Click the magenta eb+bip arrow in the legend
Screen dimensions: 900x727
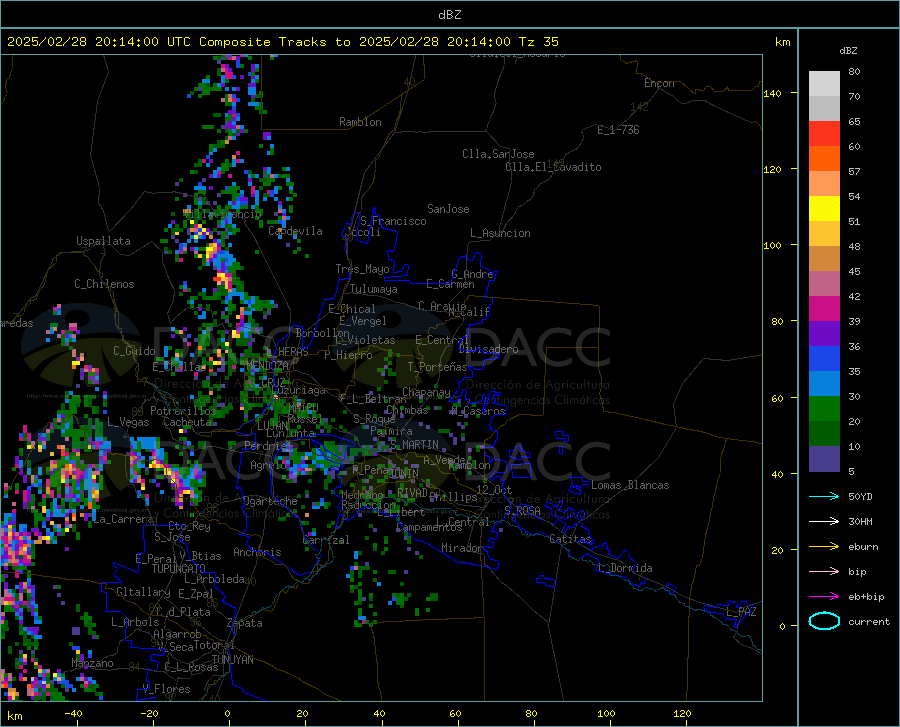pyautogui.click(x=824, y=597)
